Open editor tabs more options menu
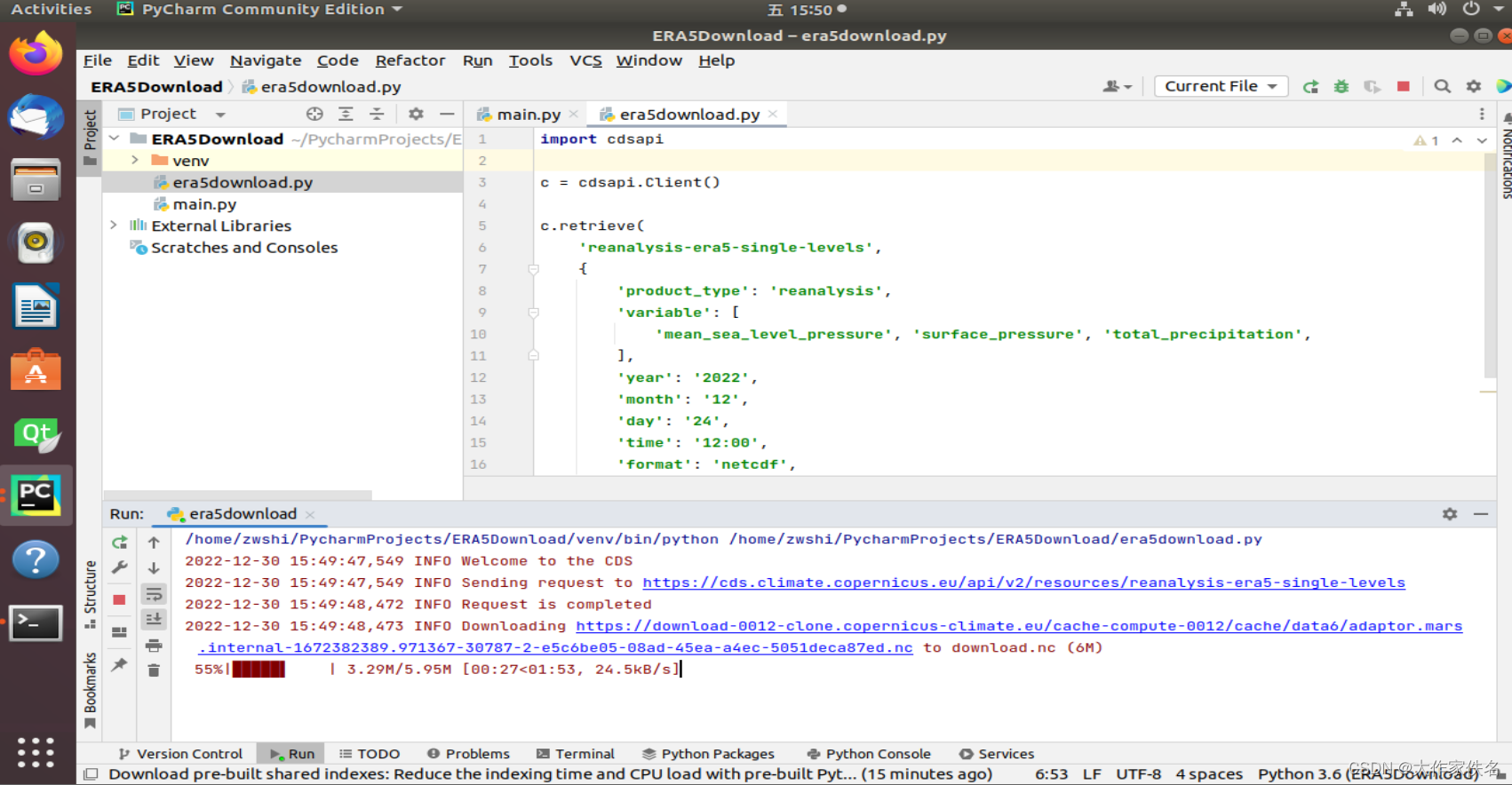The width and height of the screenshot is (1512, 785). tap(1482, 114)
